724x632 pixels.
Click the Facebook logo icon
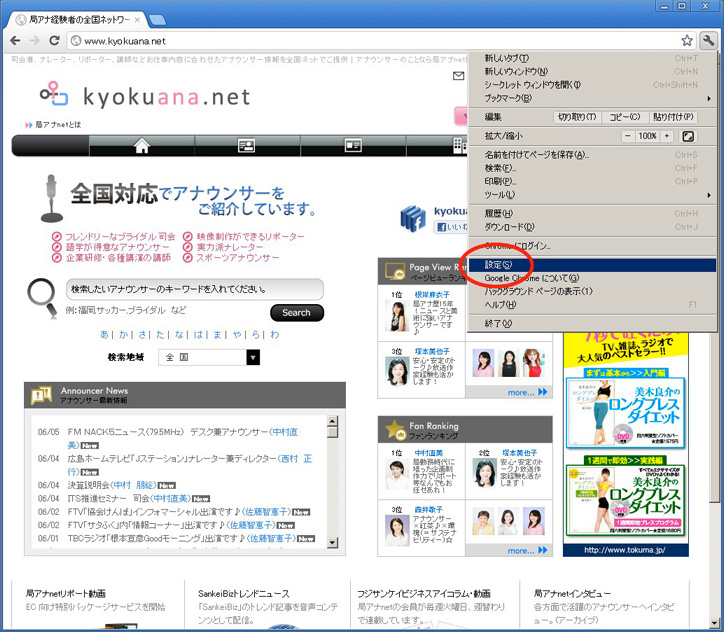[x=413, y=218]
